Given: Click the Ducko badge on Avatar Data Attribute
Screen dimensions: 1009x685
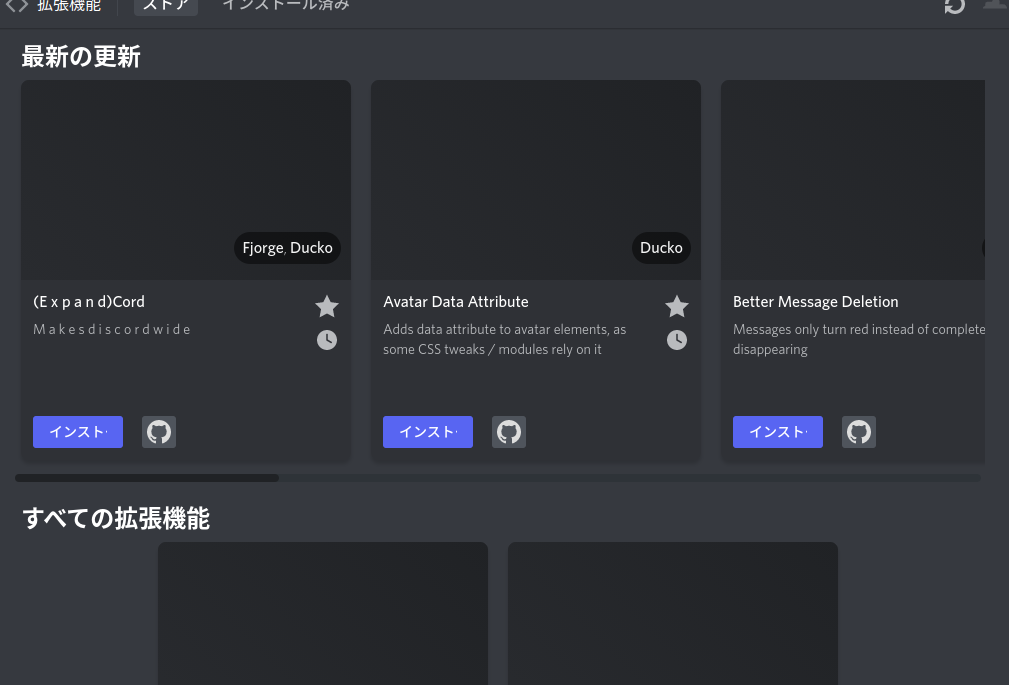Looking at the screenshot, I should [x=661, y=248].
